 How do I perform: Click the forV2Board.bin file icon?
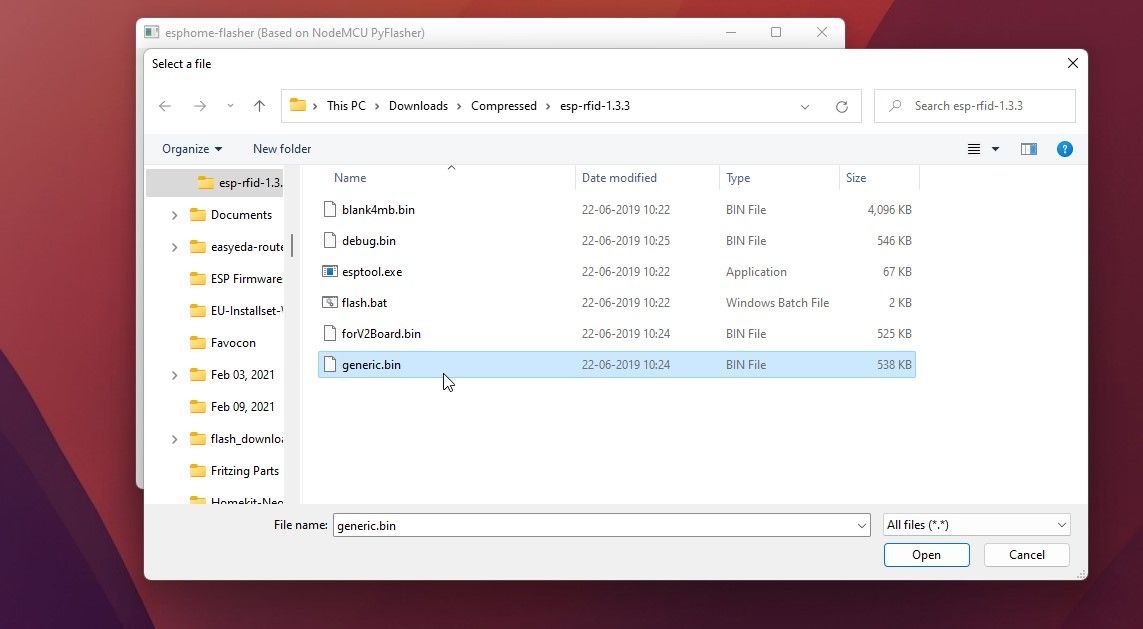click(x=330, y=334)
